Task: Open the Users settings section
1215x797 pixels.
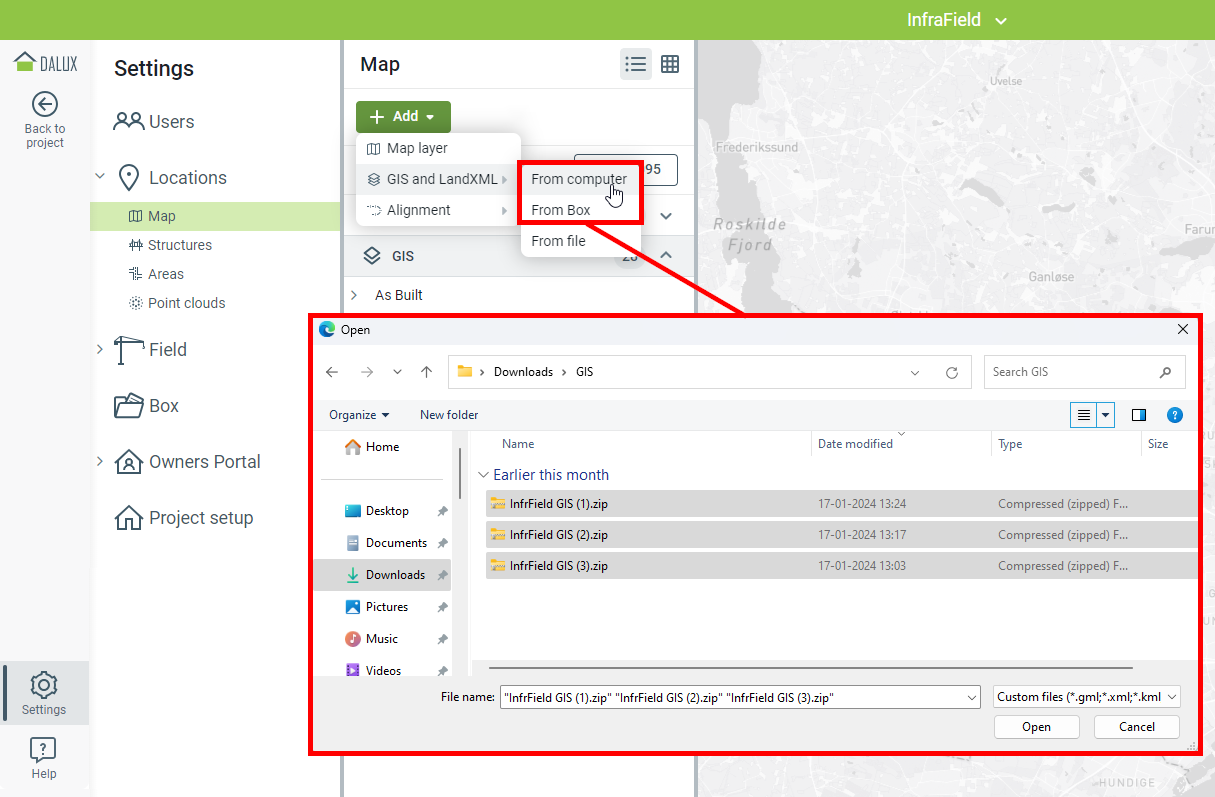Action: tap(171, 122)
